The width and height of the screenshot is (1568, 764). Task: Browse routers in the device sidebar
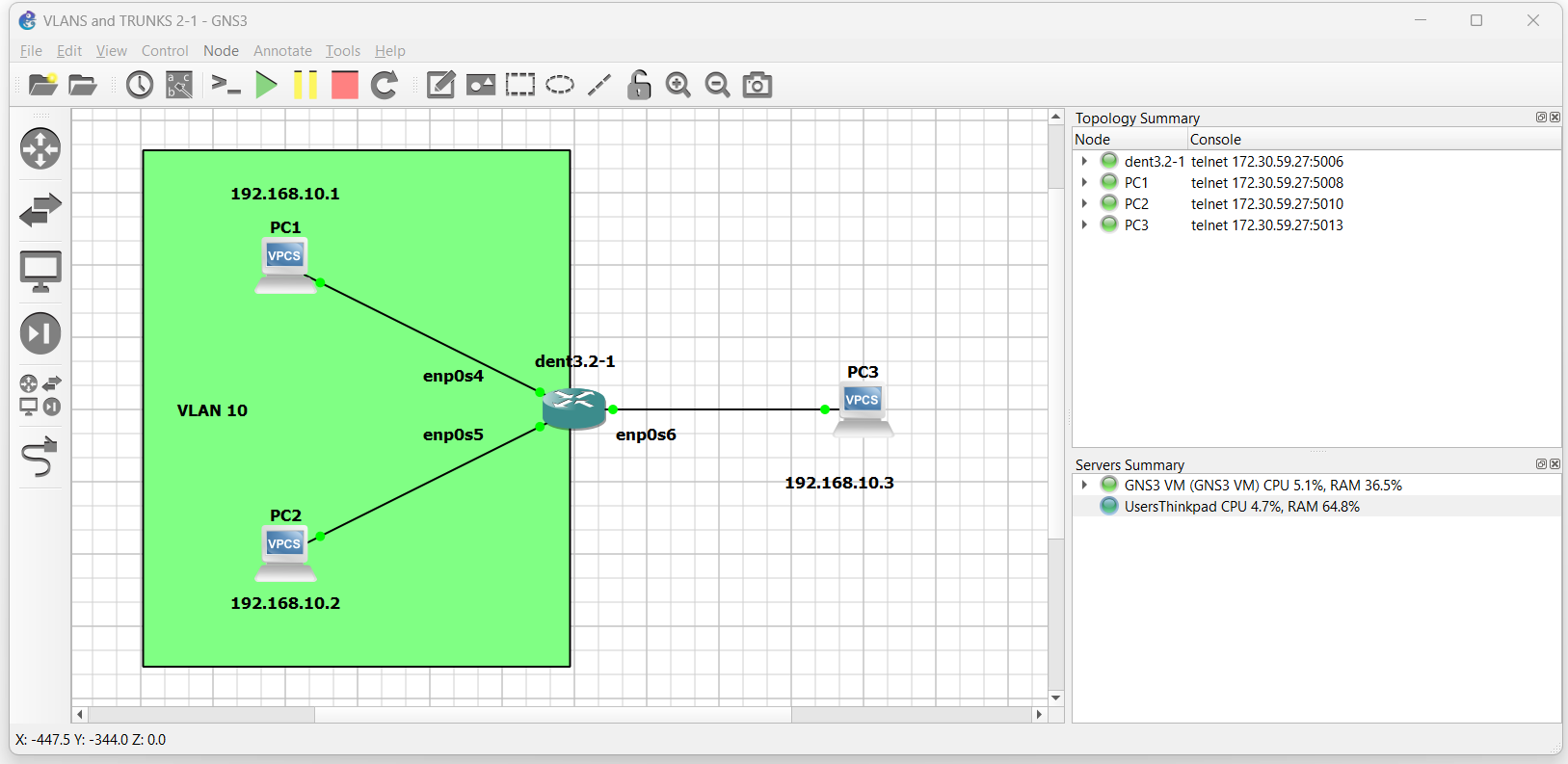40,148
